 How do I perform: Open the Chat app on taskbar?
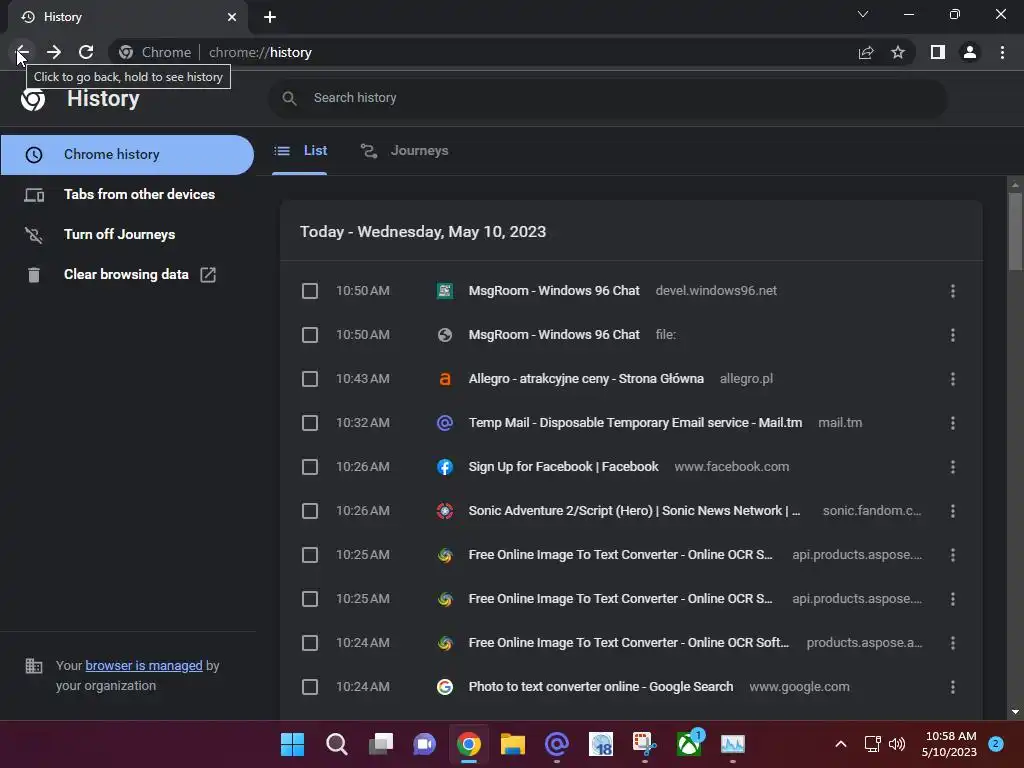[424, 744]
